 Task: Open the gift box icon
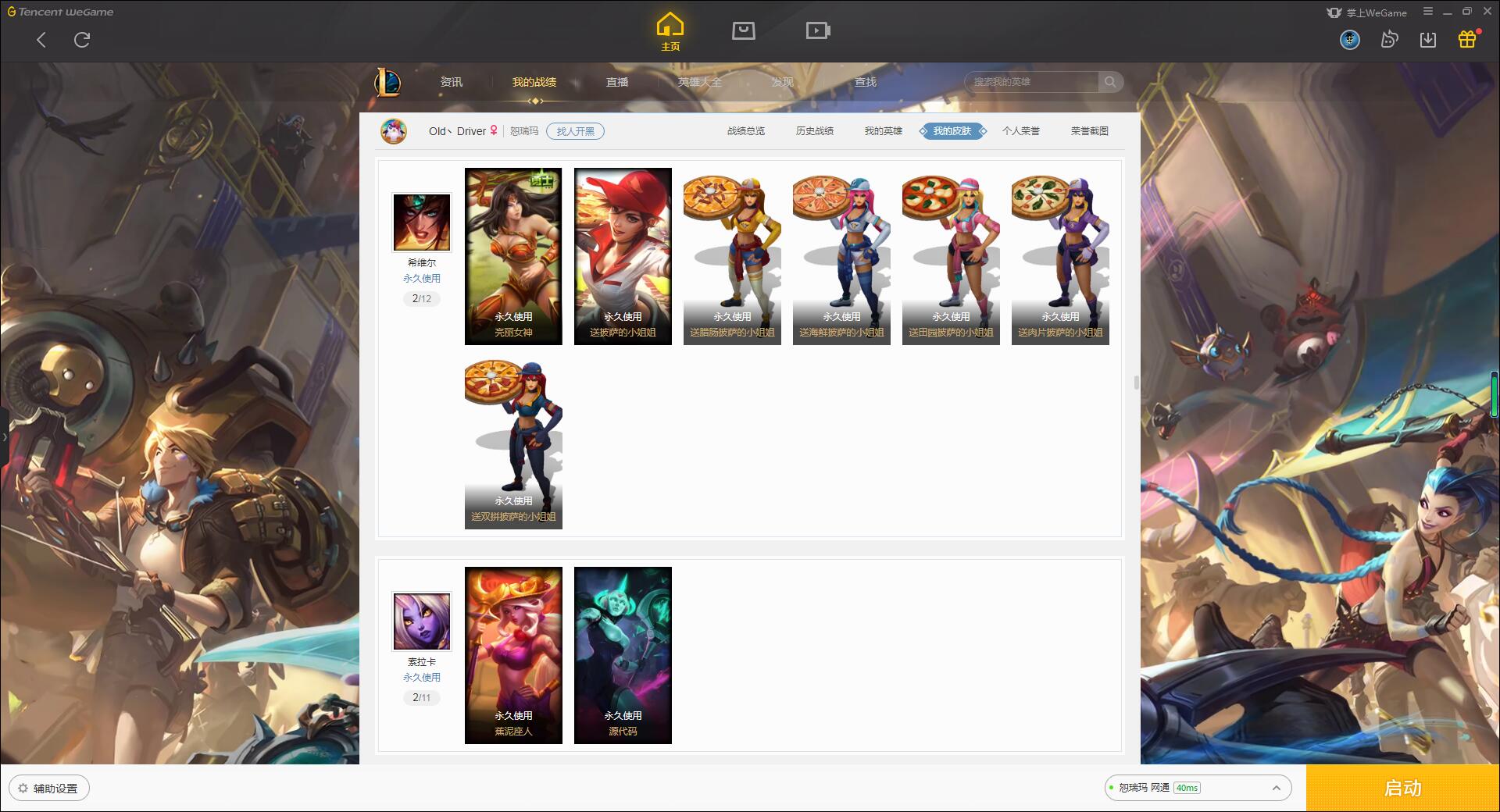pyautogui.click(x=1467, y=39)
